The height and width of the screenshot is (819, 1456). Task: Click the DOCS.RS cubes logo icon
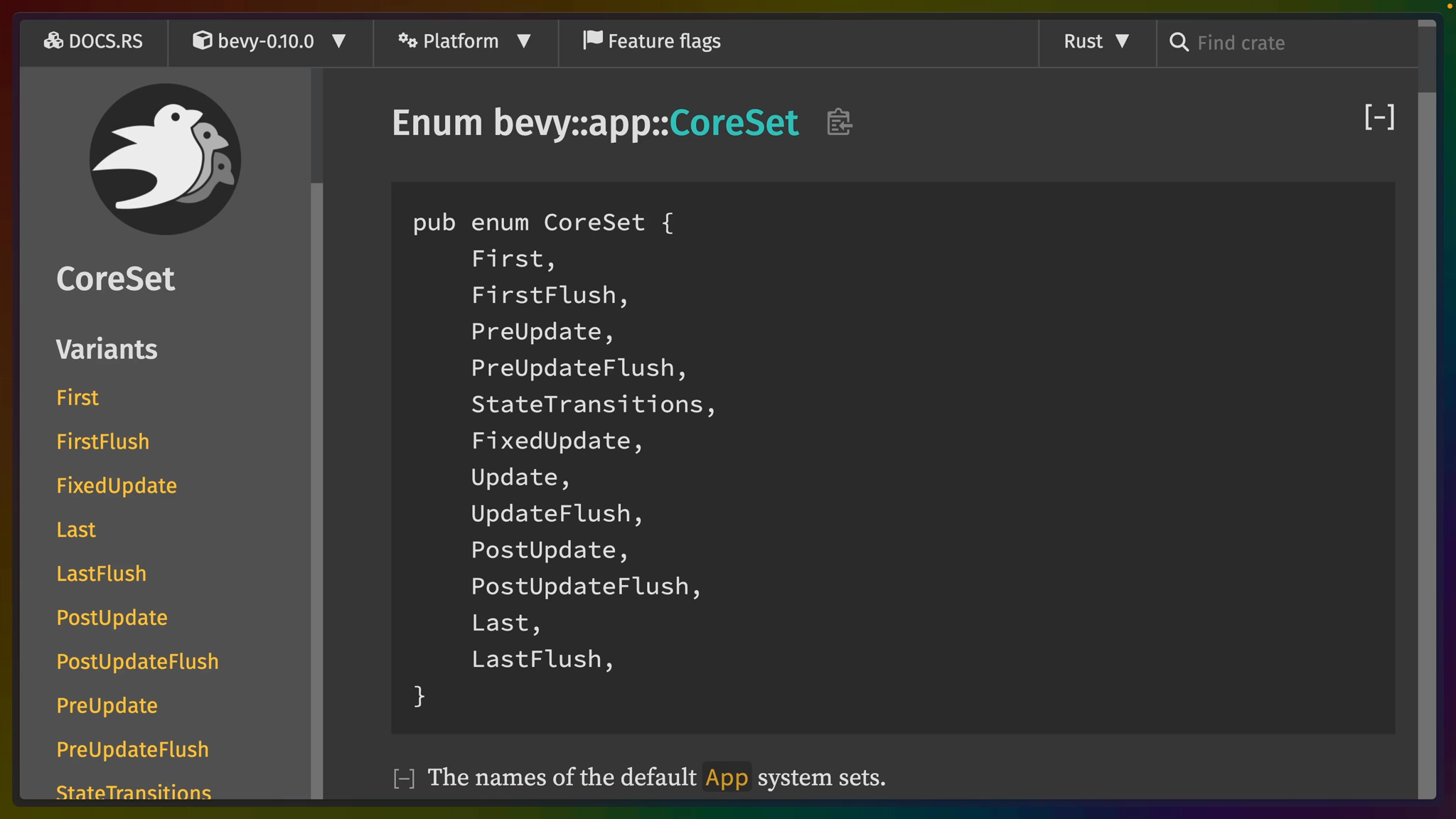53,41
